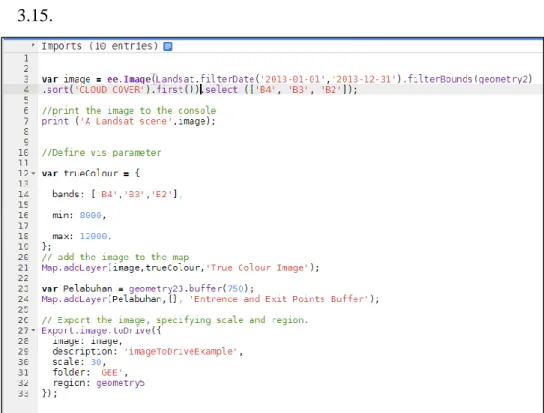Expand the Imports entries arrow
The width and height of the screenshot is (544, 413).
click(x=33, y=45)
